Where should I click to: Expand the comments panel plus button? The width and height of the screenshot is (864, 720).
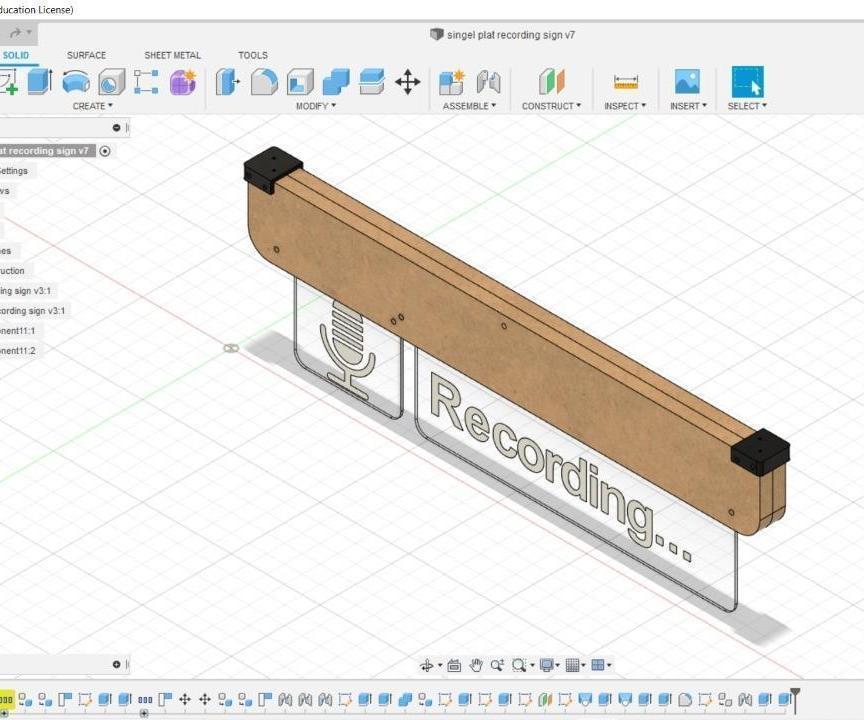tap(116, 664)
